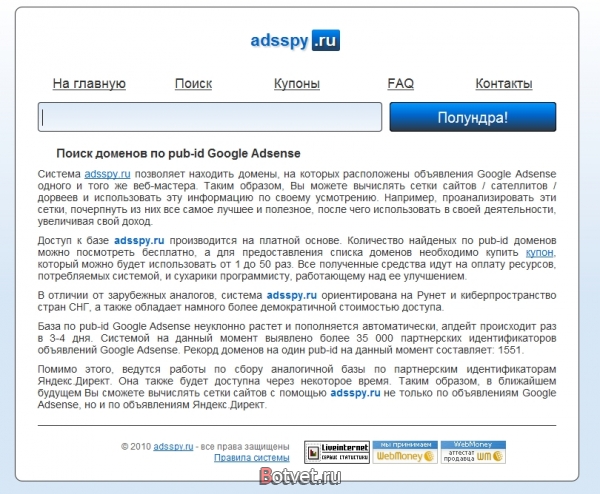Click bold adsspy.ru in 'Доступ к базе' paragraph
This screenshot has width=600, height=494.
tap(139, 241)
